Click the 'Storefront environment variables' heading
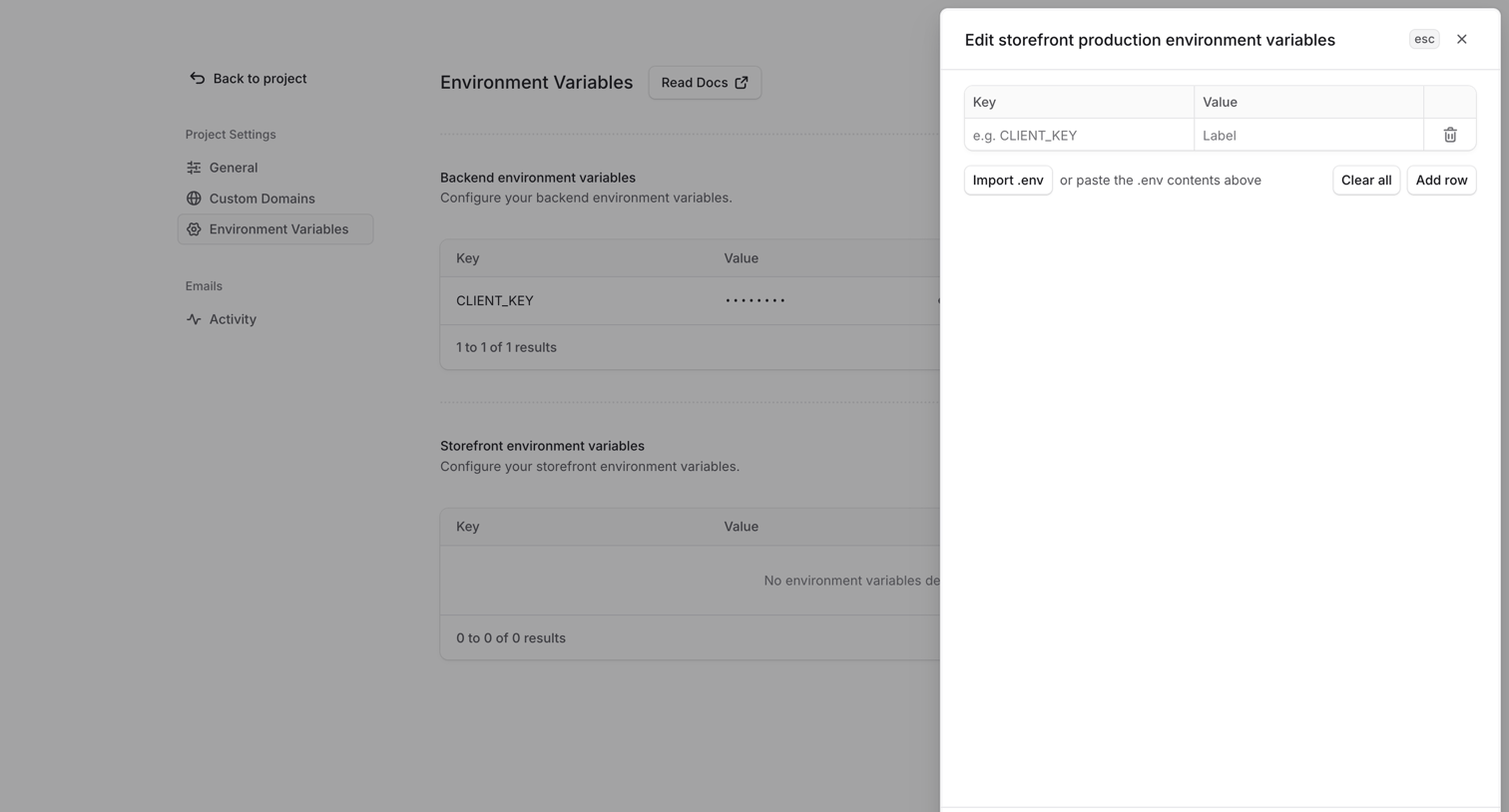Screen dimensions: 1509x812 point(542,446)
